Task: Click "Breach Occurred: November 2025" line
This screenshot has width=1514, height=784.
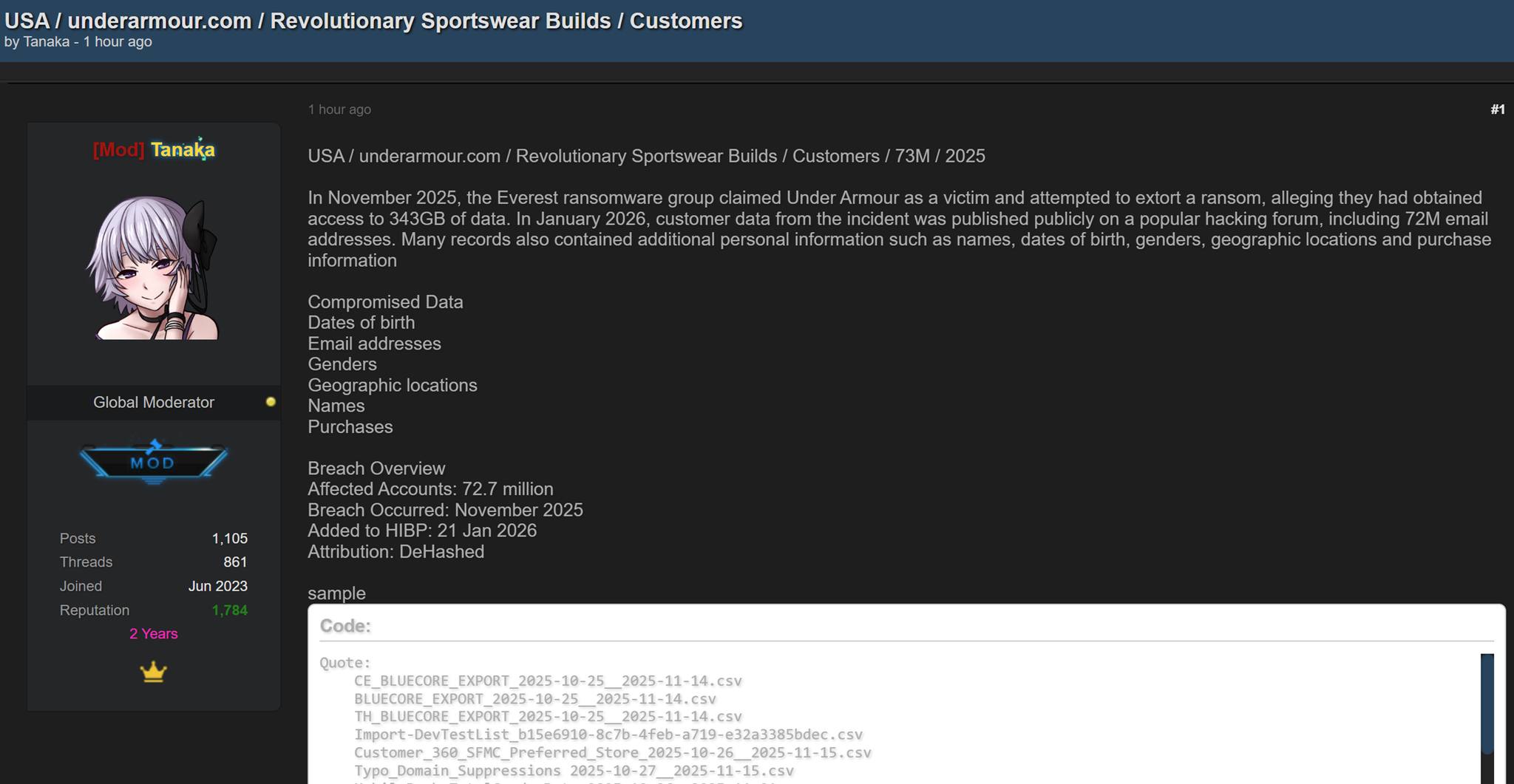Action: [x=445, y=510]
